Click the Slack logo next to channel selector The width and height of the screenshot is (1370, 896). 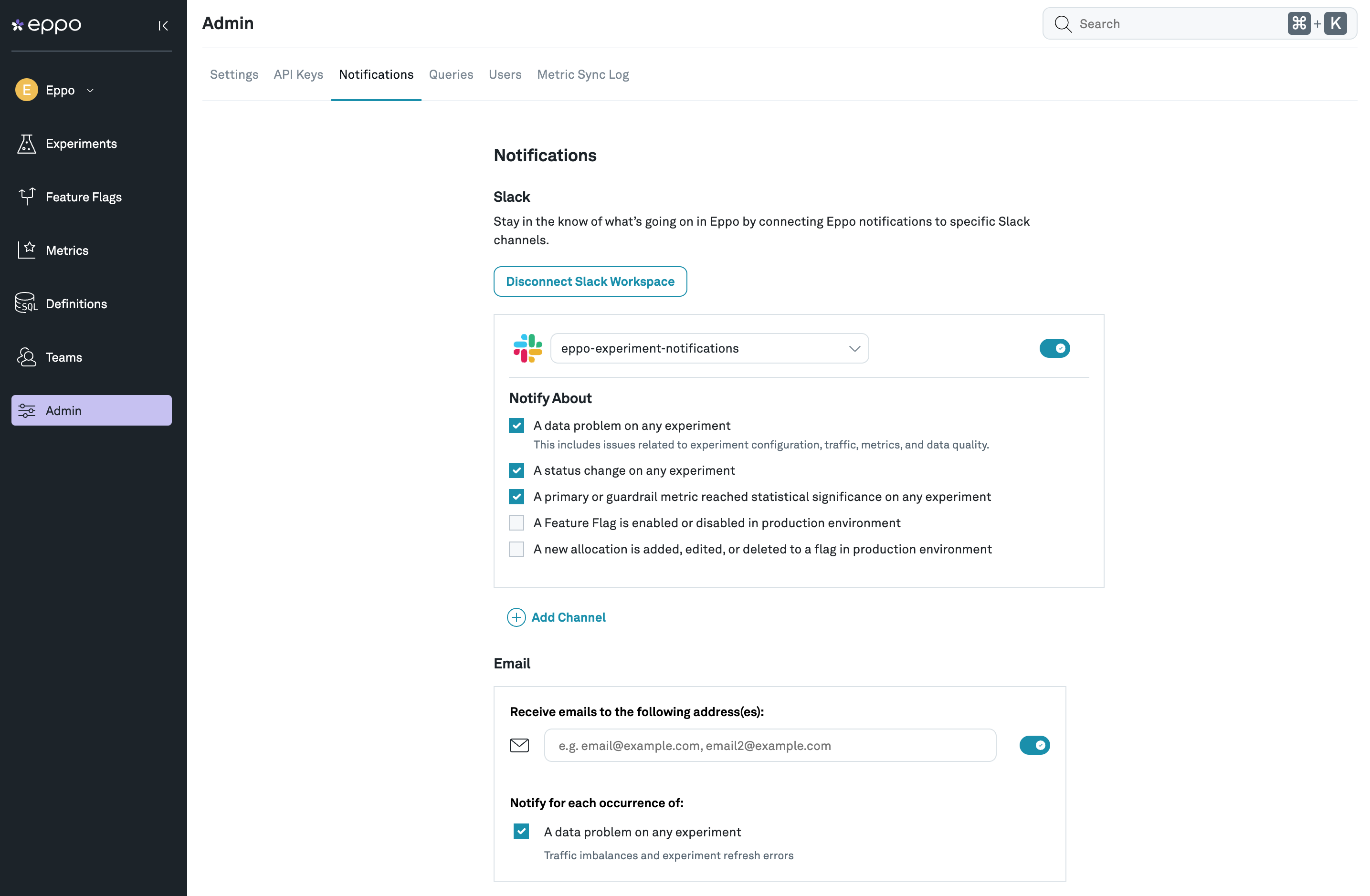(x=527, y=348)
